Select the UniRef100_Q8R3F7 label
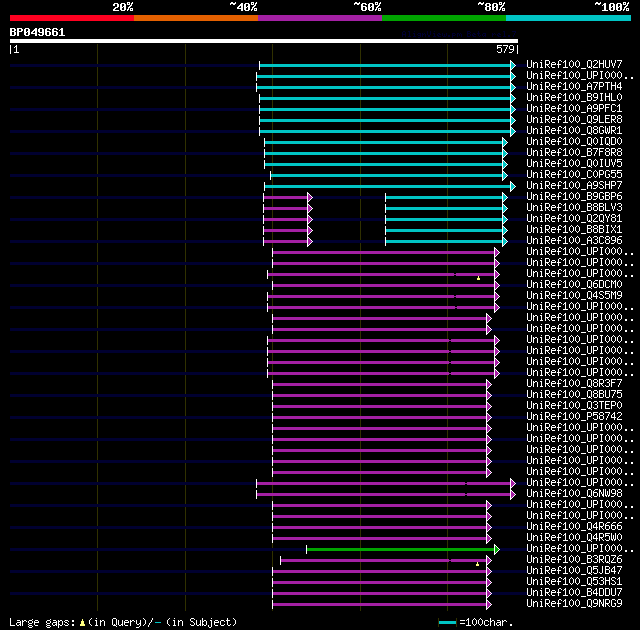640x630 pixels. coord(574,384)
